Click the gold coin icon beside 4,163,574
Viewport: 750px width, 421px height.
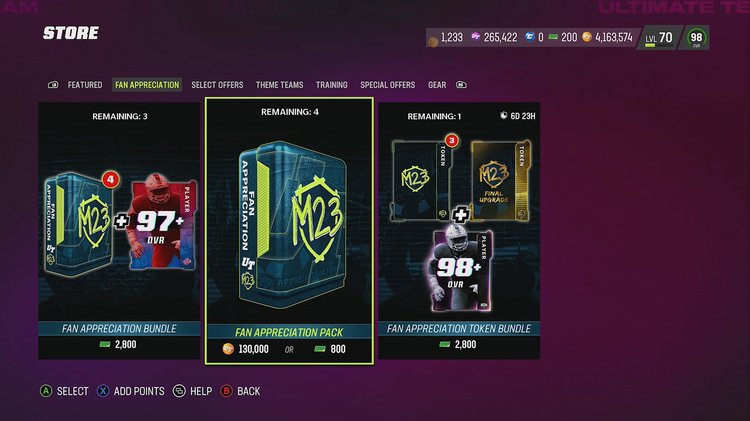(587, 37)
